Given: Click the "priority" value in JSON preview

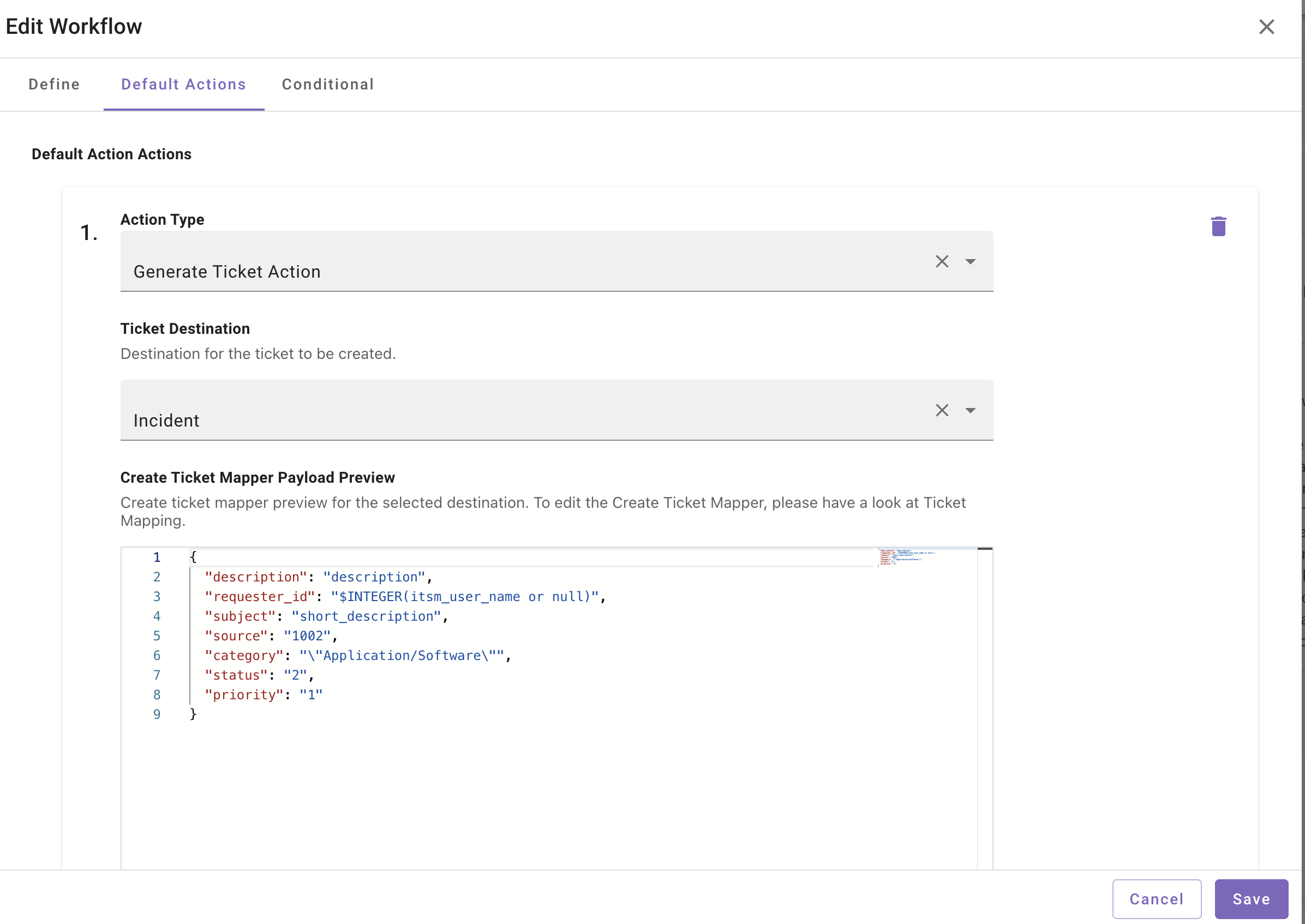Looking at the screenshot, I should [311, 695].
